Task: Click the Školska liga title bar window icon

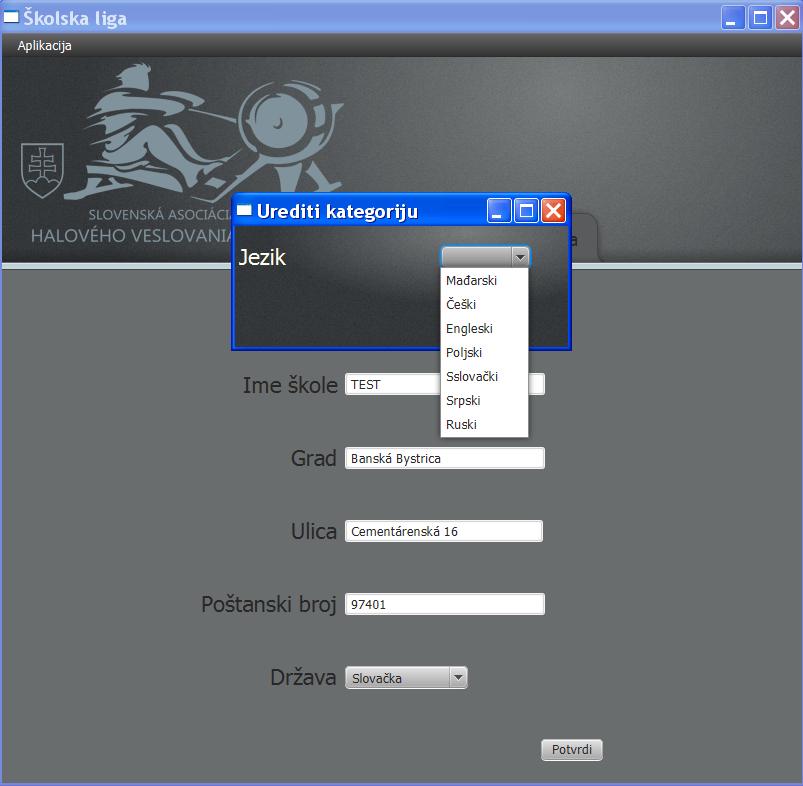Action: coord(11,18)
